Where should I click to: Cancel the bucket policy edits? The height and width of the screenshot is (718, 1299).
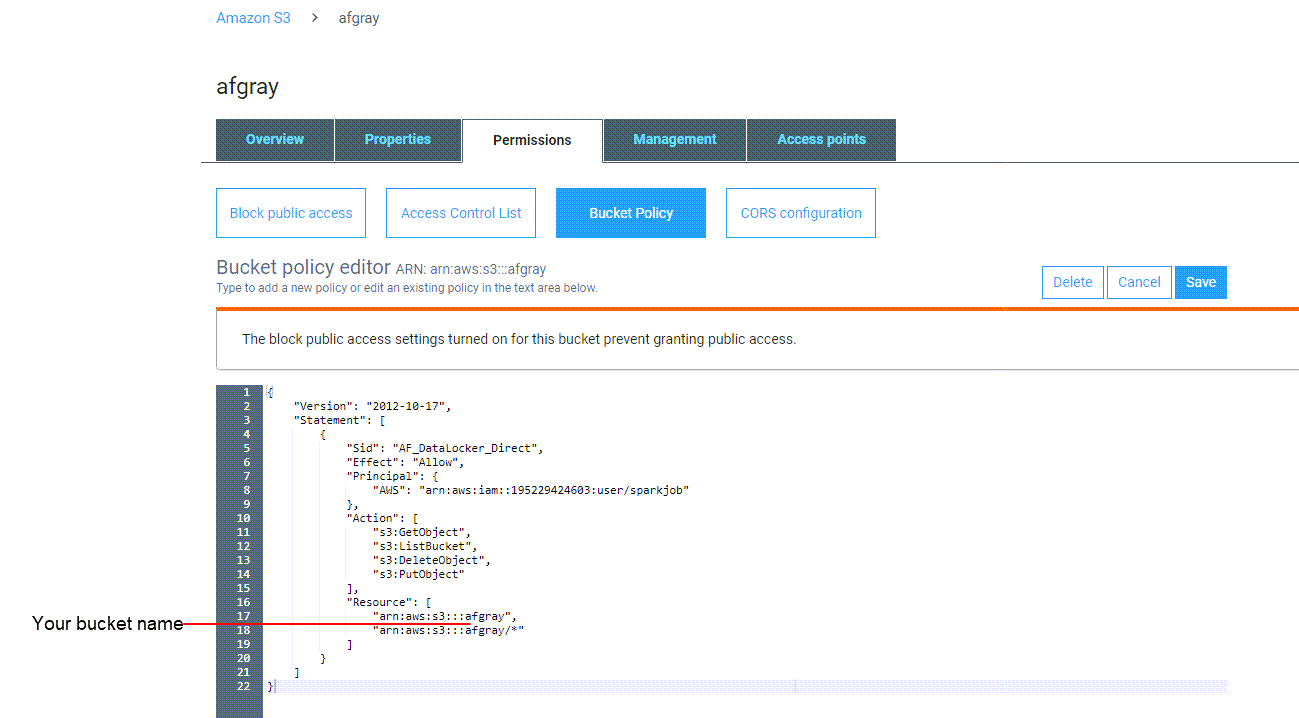click(1139, 282)
